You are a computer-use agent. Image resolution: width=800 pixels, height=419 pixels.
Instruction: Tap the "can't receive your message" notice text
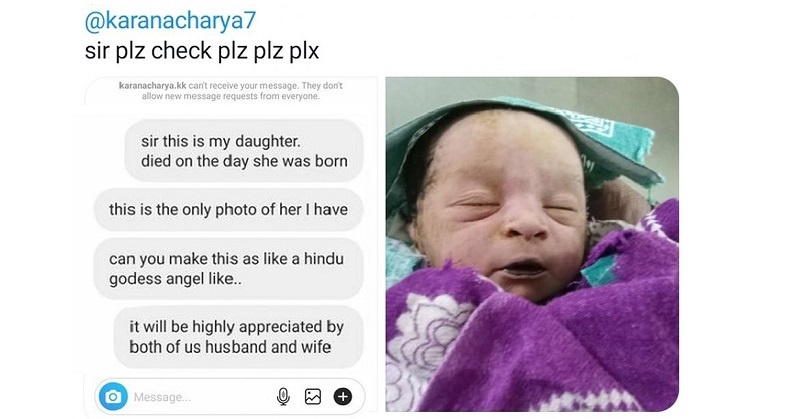[243, 85]
